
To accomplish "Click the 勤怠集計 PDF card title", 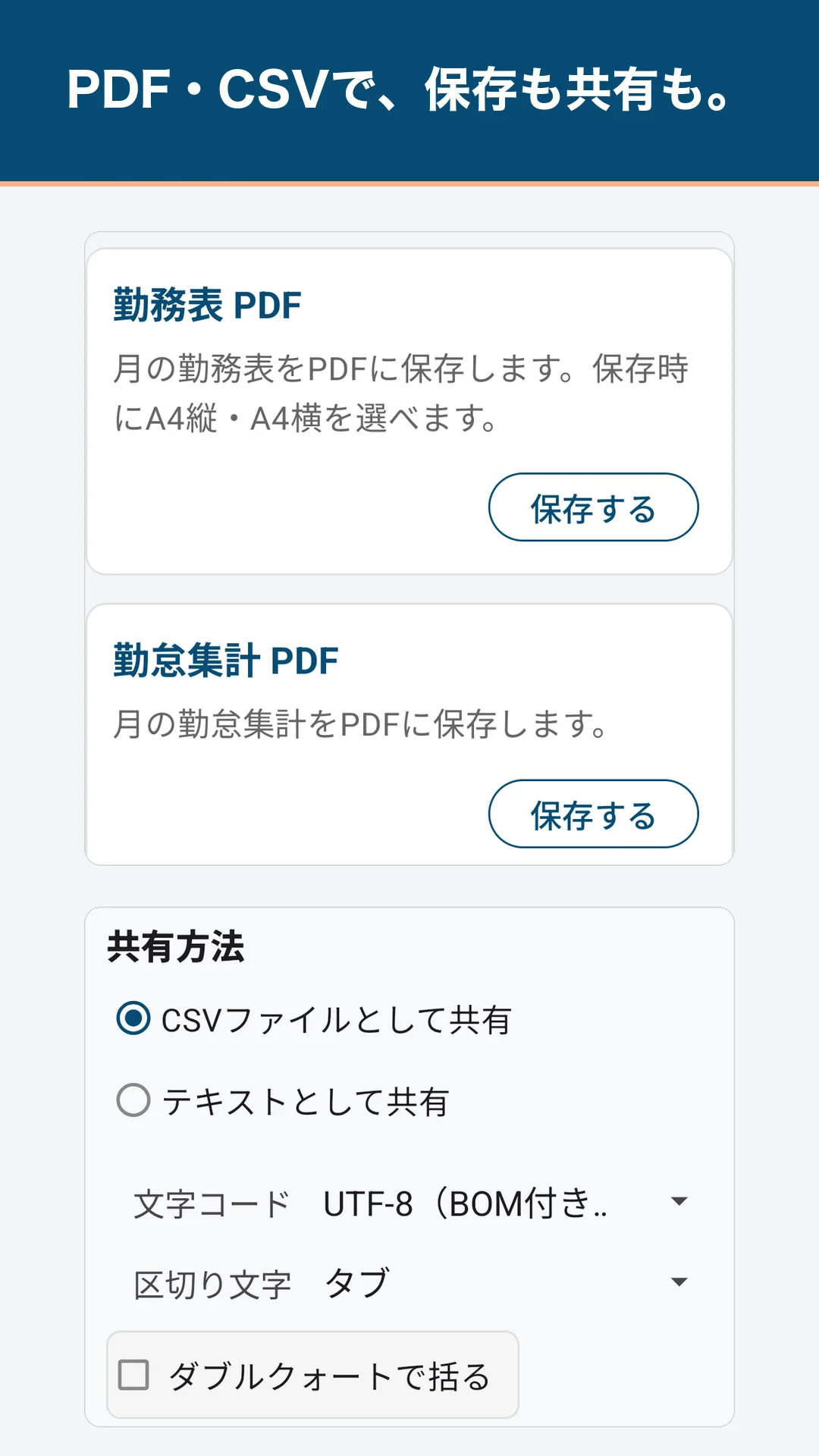I will pyautogui.click(x=225, y=661).
